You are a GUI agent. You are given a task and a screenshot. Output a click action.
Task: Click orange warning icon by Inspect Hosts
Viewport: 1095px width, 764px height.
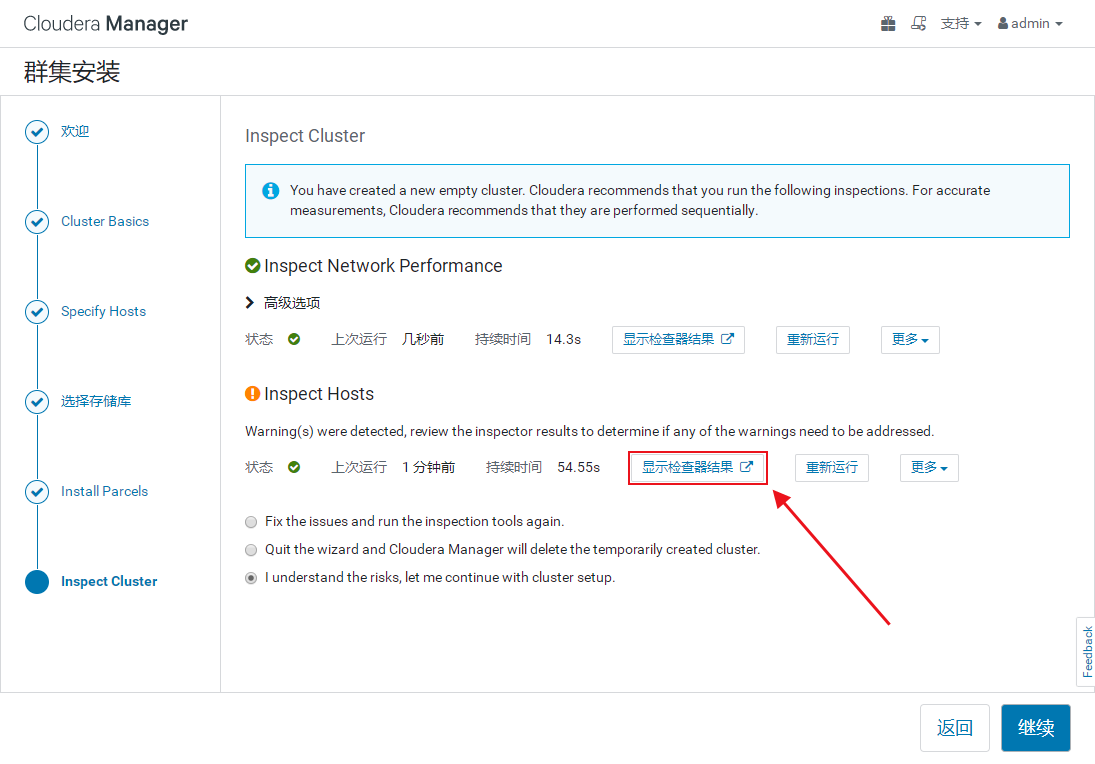coord(253,394)
